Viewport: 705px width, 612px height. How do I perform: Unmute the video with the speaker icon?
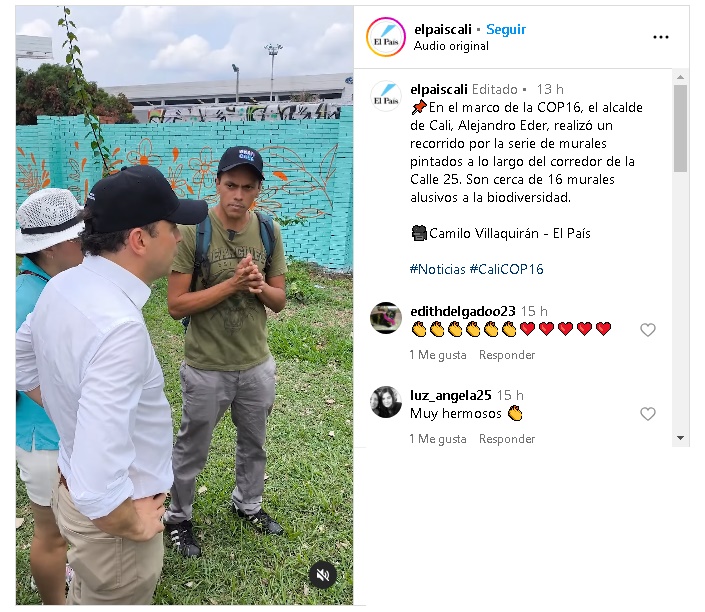tap(323, 575)
